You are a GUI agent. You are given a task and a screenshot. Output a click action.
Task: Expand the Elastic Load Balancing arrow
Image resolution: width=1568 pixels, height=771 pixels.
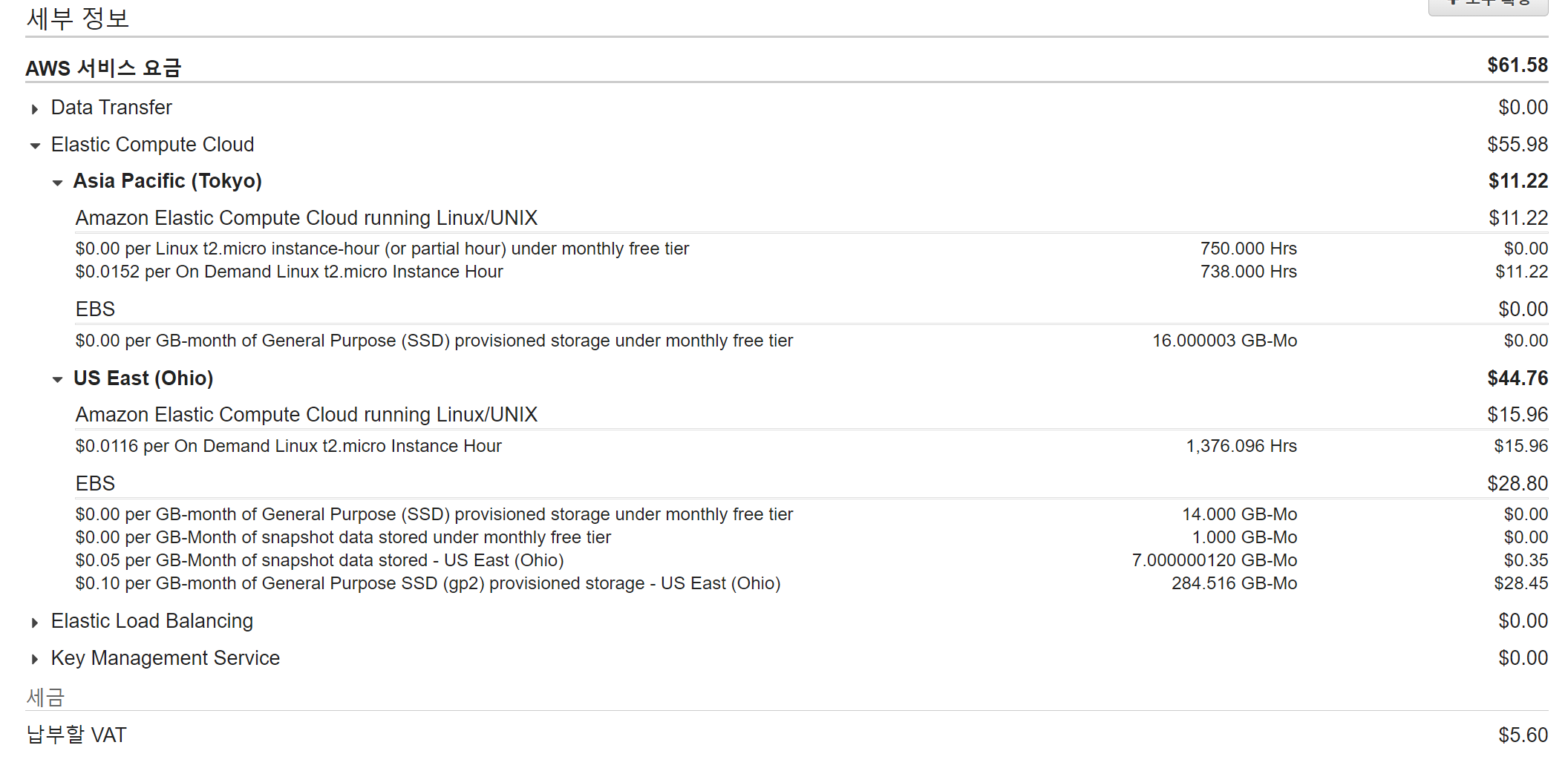(35, 623)
